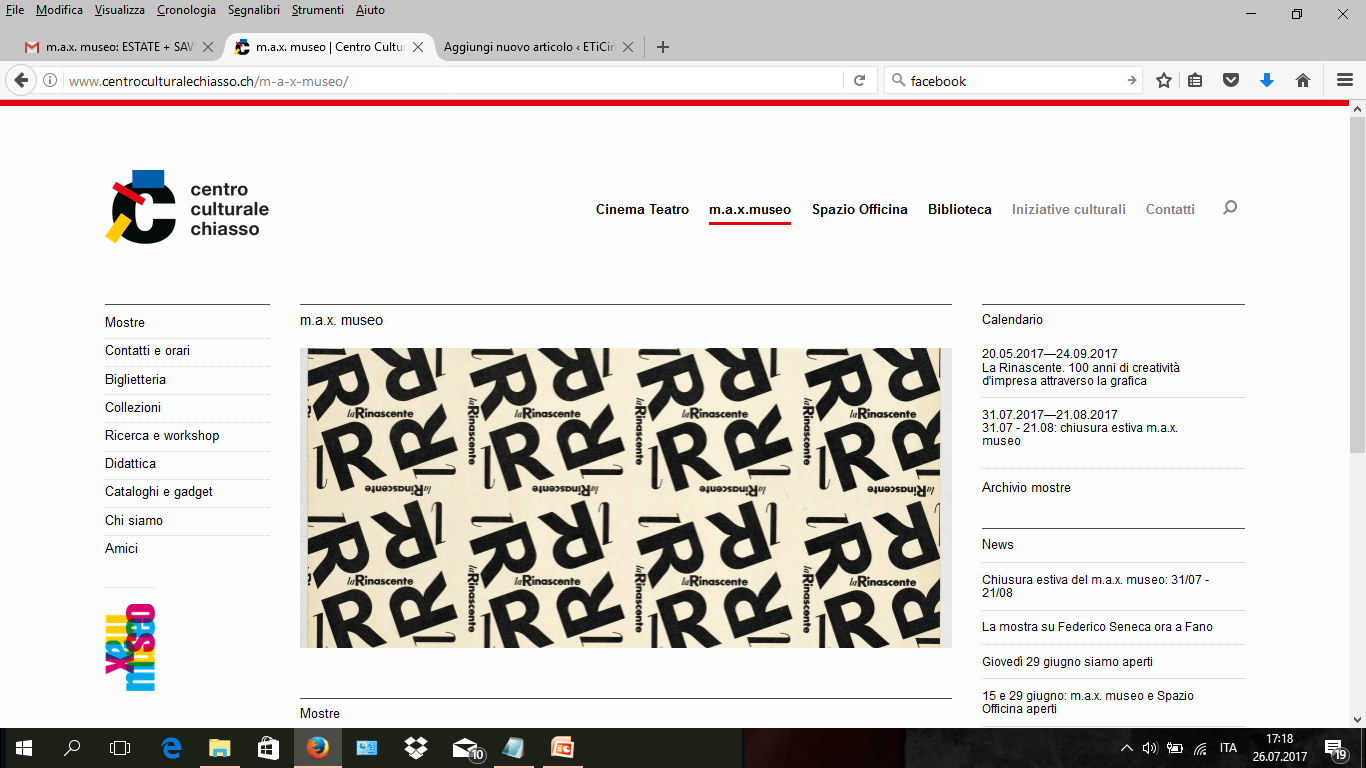Open the File menu
Image resolution: width=1366 pixels, height=768 pixels.
pyautogui.click(x=15, y=10)
